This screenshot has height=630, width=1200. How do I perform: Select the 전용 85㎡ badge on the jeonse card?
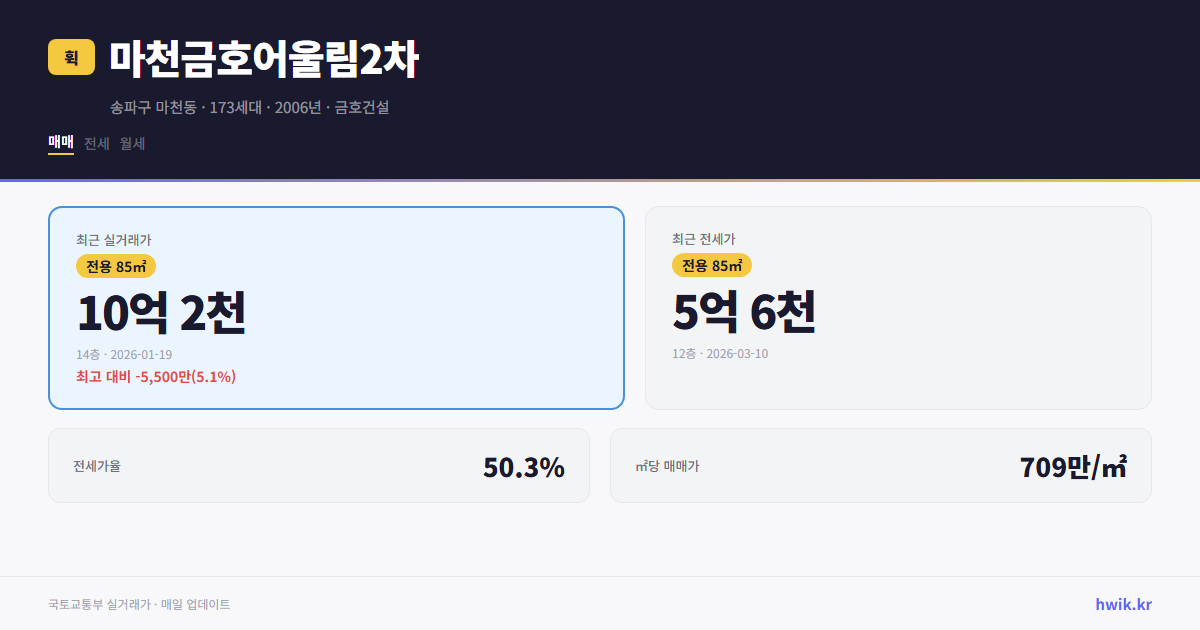pyautogui.click(x=713, y=266)
